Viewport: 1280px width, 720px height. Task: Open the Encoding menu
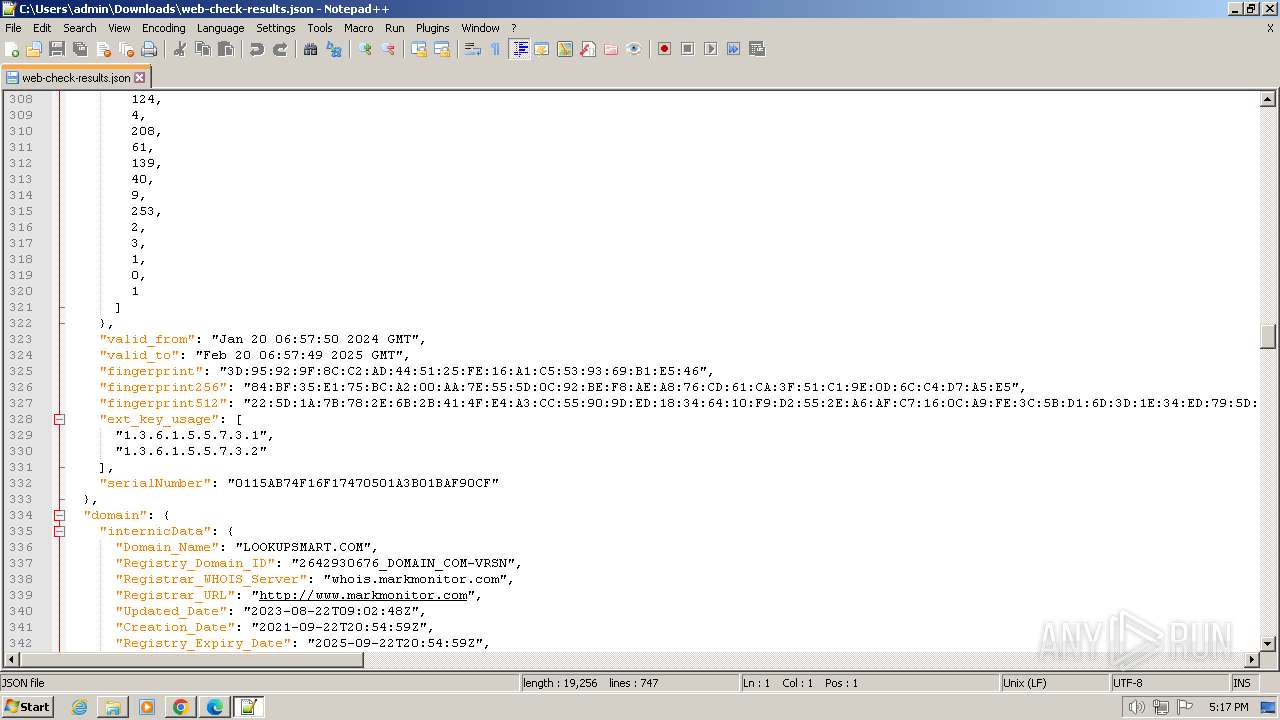pyautogui.click(x=163, y=28)
